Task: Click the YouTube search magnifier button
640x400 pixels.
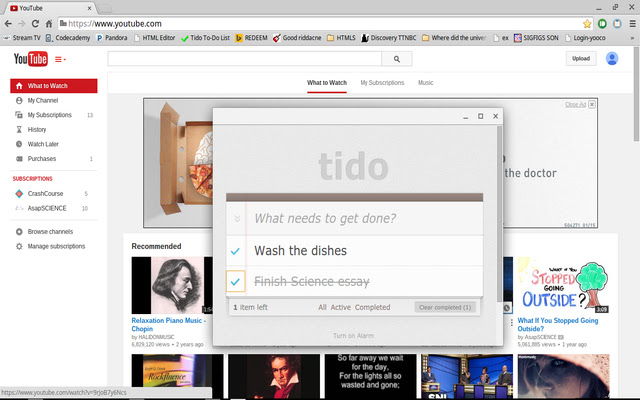Action: point(396,59)
